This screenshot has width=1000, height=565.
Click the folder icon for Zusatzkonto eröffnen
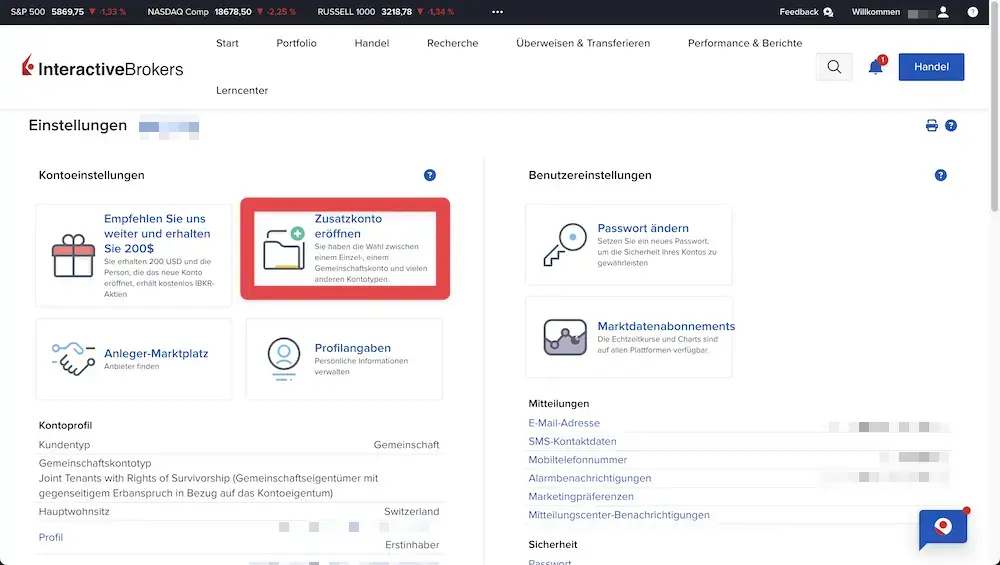coord(284,249)
